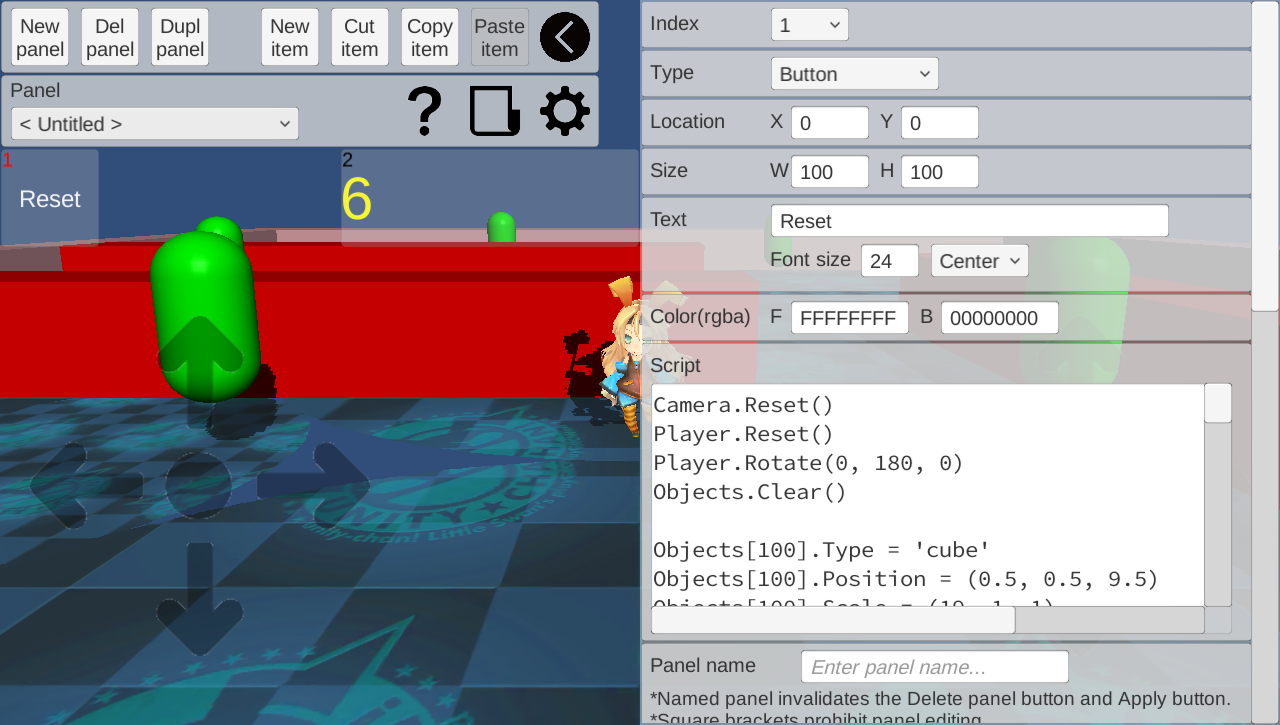Open the Type dropdown set to Button
The width and height of the screenshot is (1280, 725).
855,74
